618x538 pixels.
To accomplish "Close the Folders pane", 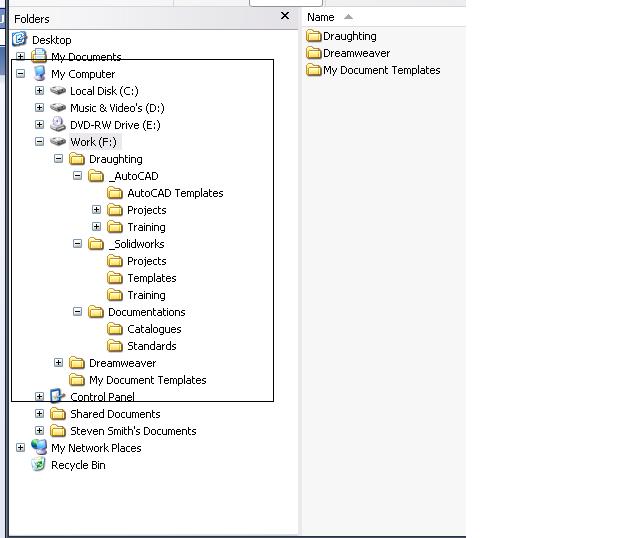I will [x=285, y=16].
